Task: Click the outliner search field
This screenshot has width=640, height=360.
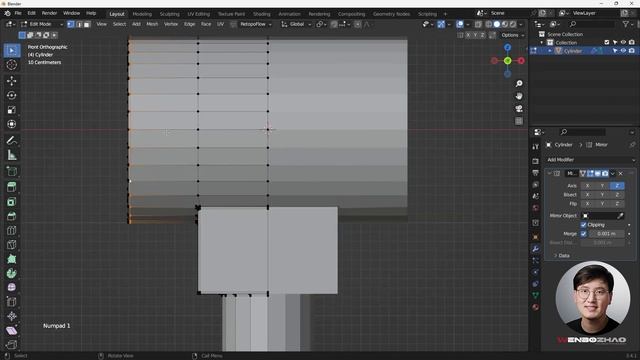Action: [x=592, y=24]
